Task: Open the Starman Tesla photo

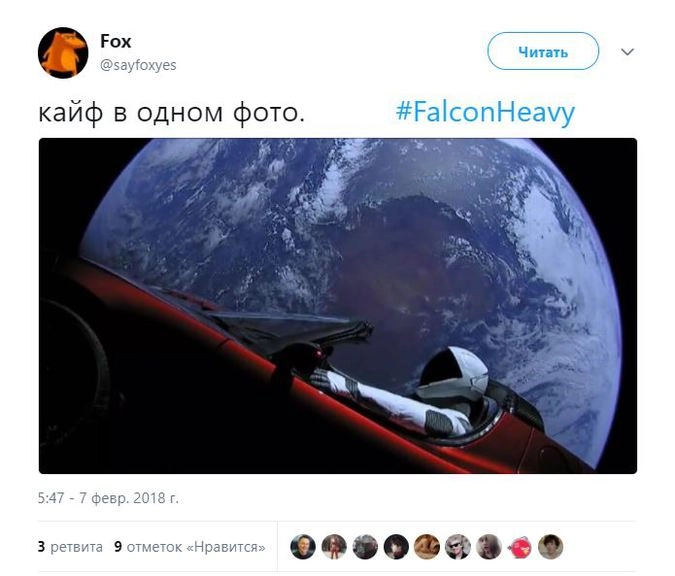Action: click(338, 306)
